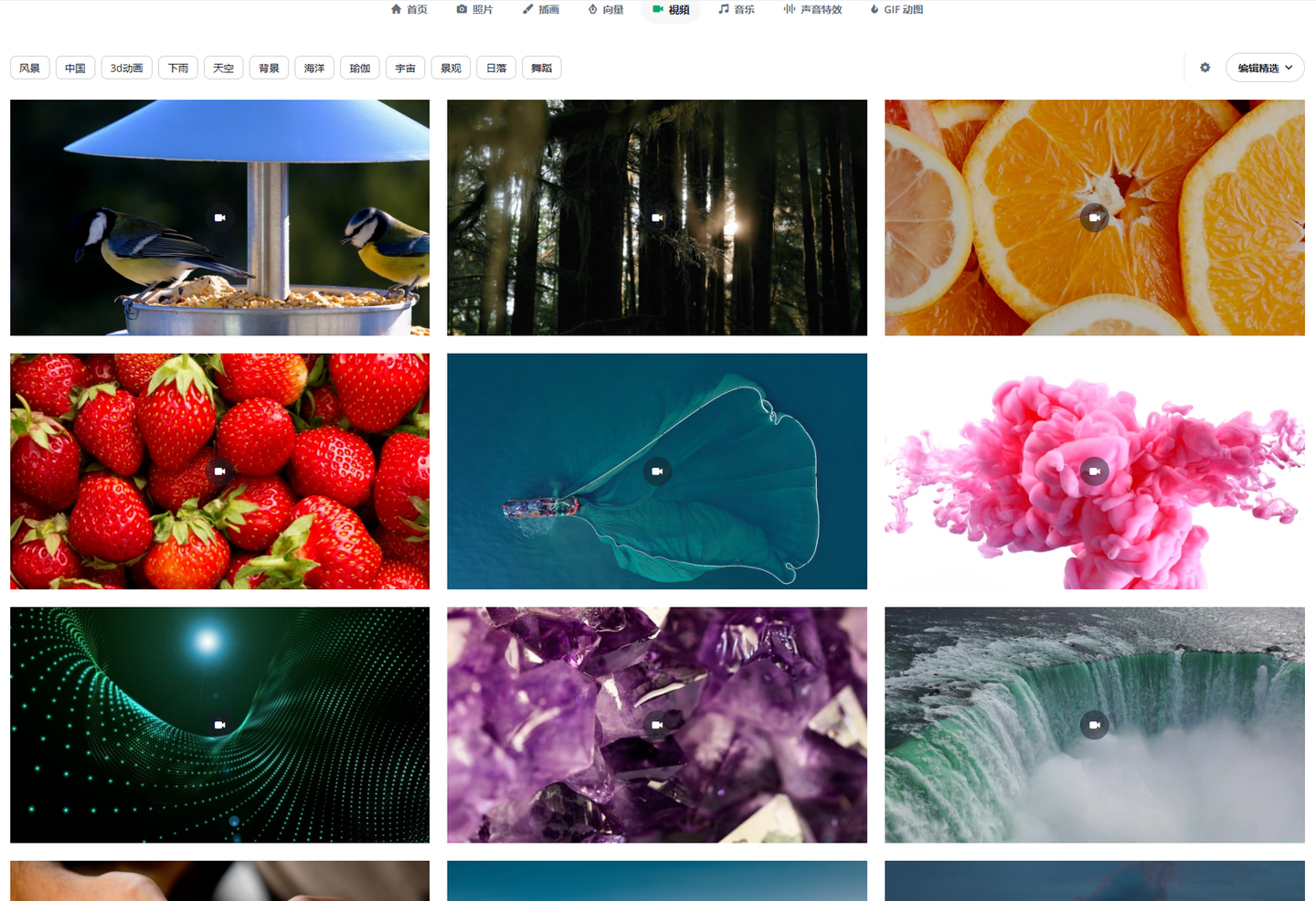The image size is (1316, 901).
Task: Open the 首页 home tab
Action: [409, 9]
